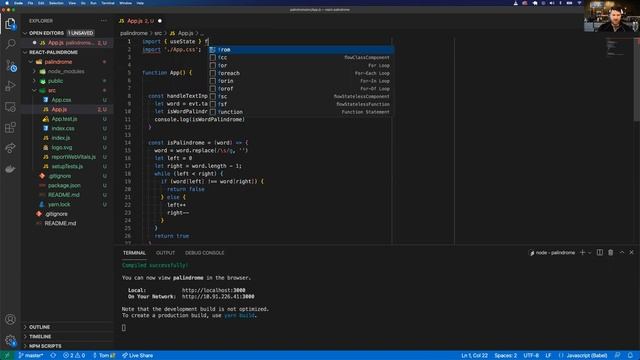Open the Docker view icon
Screen dimensions: 640x360
coord(10,169)
